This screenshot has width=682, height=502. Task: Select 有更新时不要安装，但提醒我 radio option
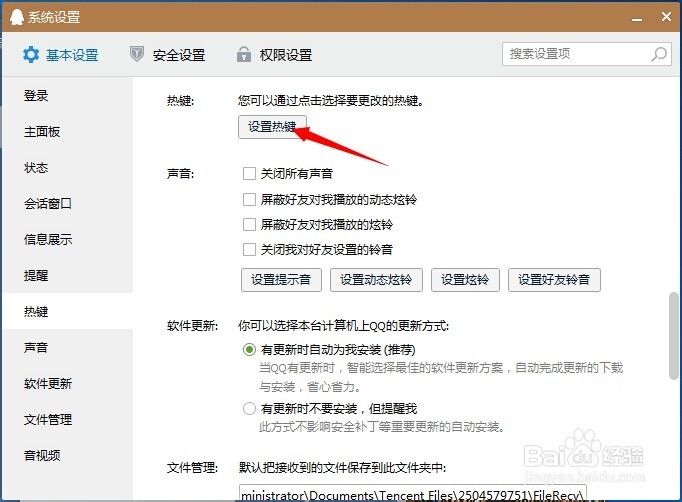pos(249,408)
